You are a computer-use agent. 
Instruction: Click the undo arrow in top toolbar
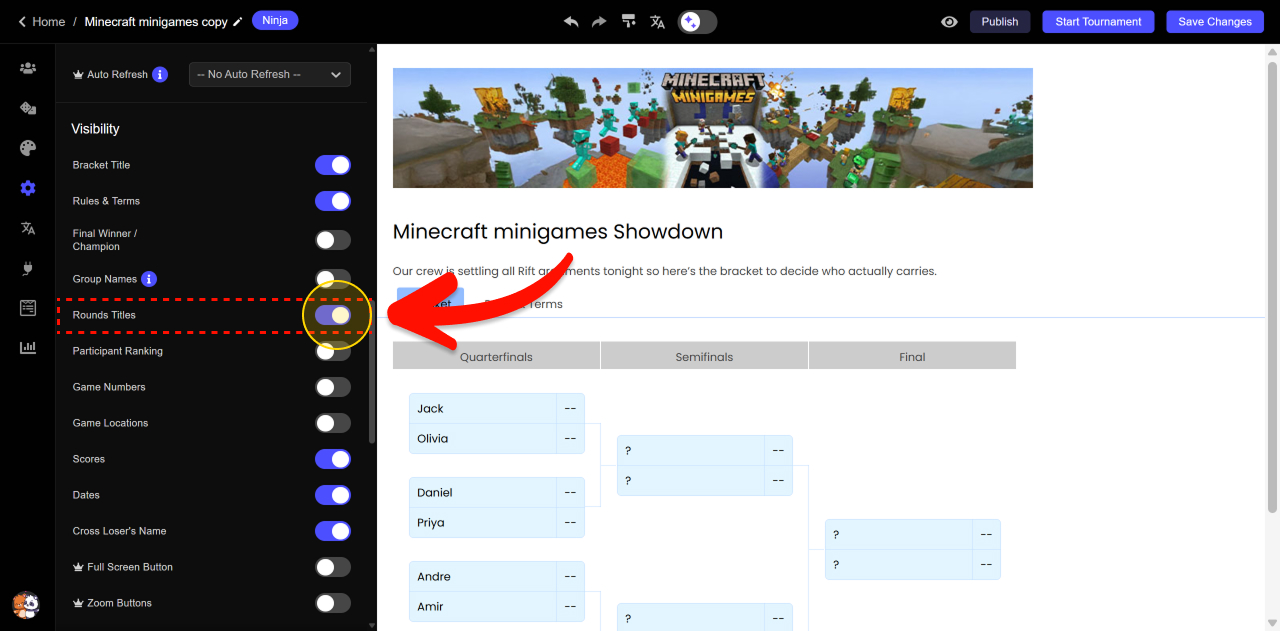(x=571, y=21)
